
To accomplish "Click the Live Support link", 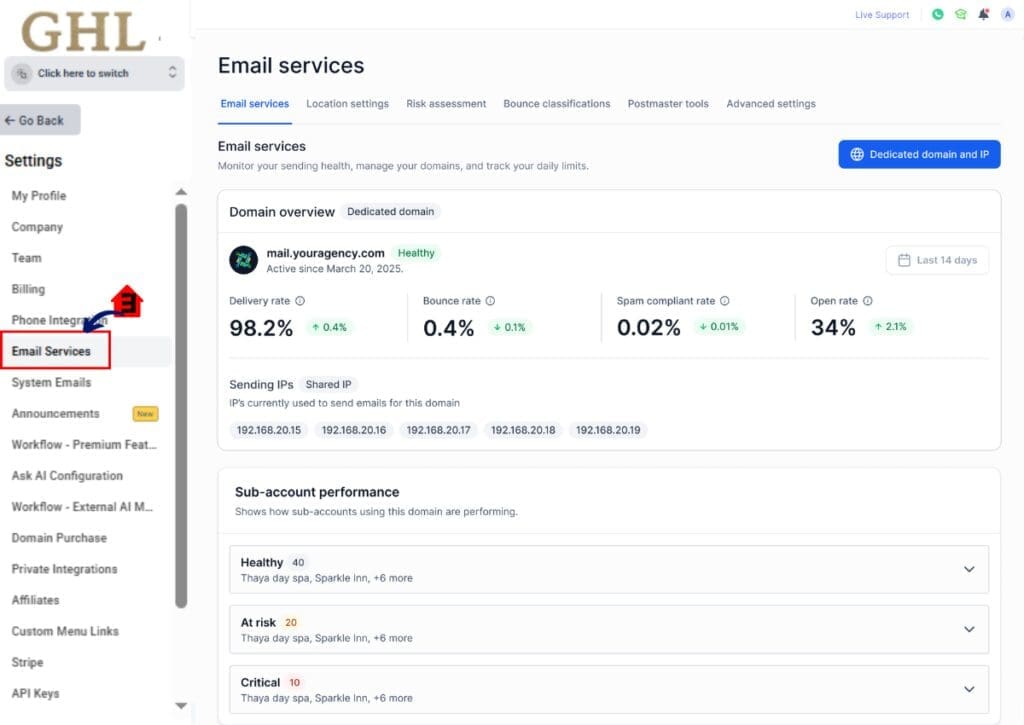I will click(882, 14).
